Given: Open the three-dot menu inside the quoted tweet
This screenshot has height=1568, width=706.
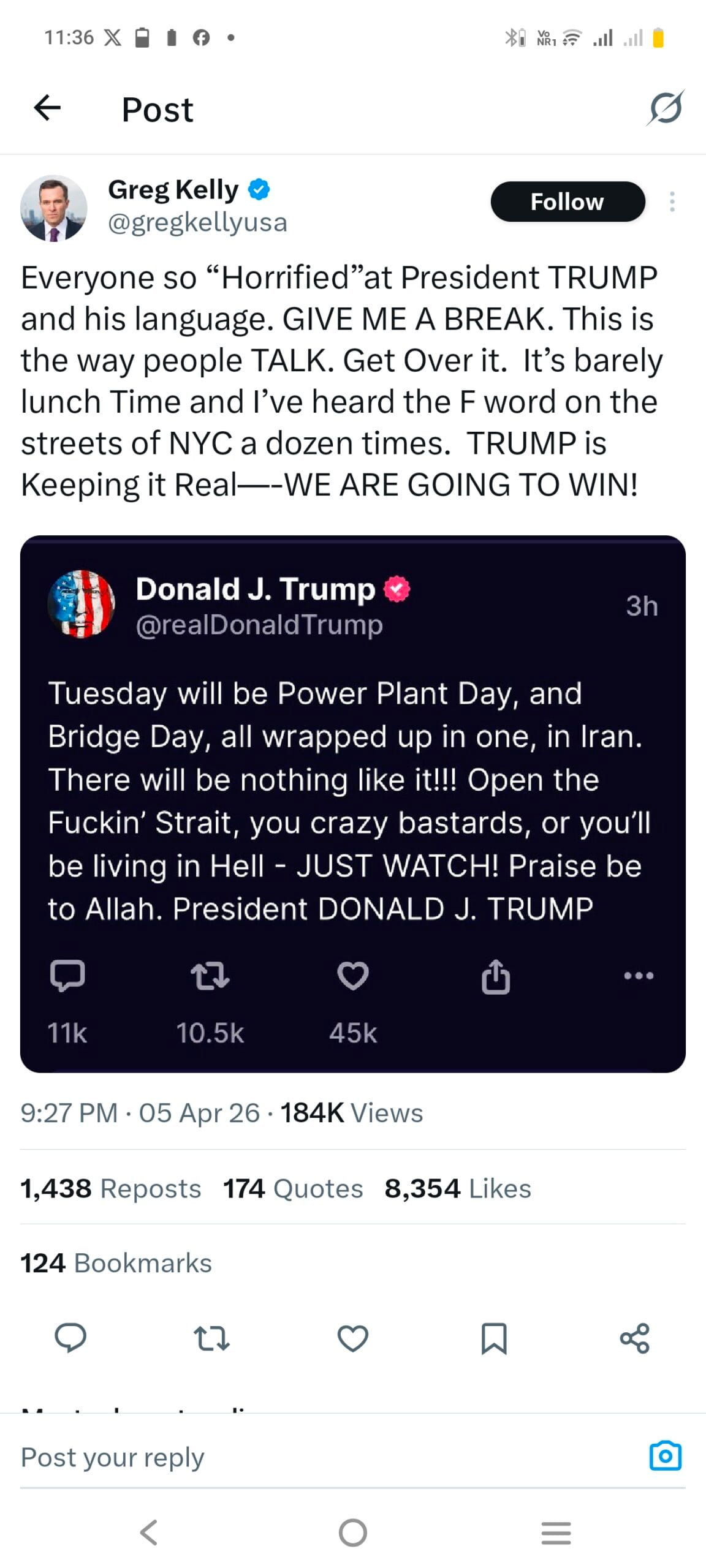Looking at the screenshot, I should click(x=639, y=976).
